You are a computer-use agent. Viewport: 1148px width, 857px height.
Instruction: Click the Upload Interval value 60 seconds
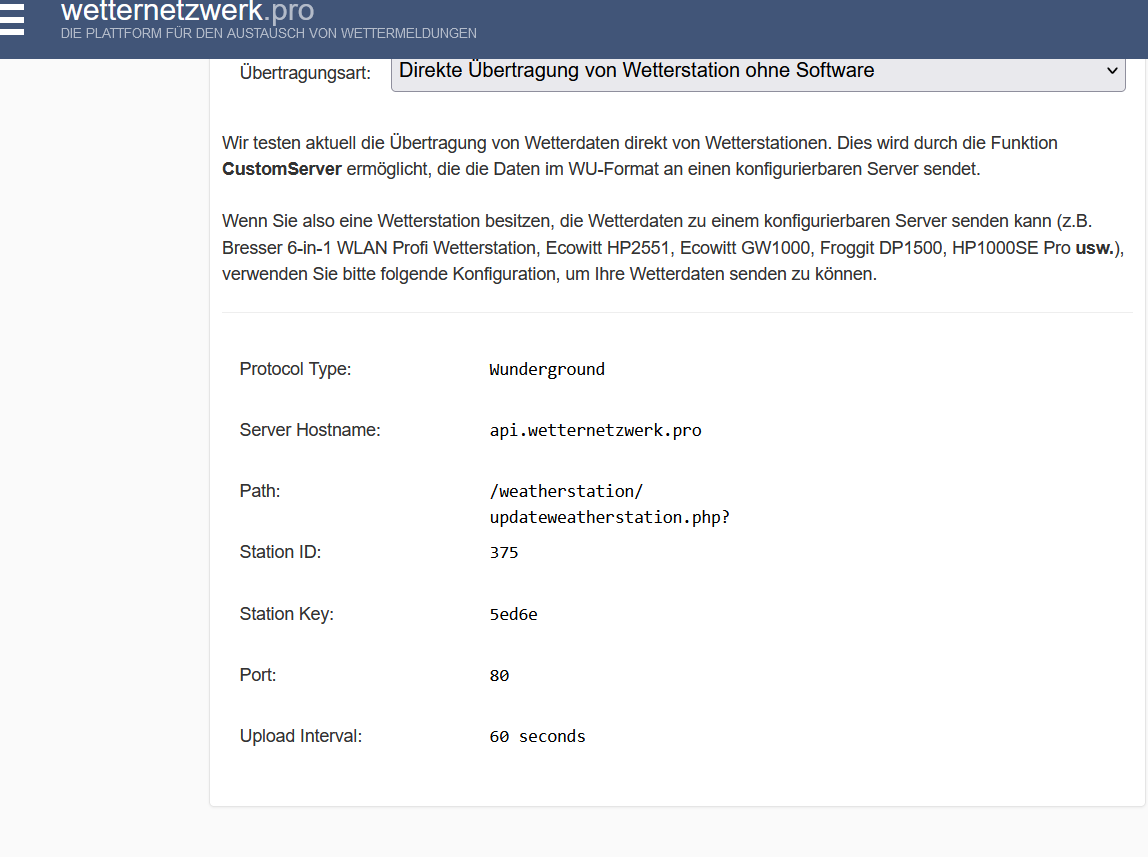pyautogui.click(x=537, y=736)
